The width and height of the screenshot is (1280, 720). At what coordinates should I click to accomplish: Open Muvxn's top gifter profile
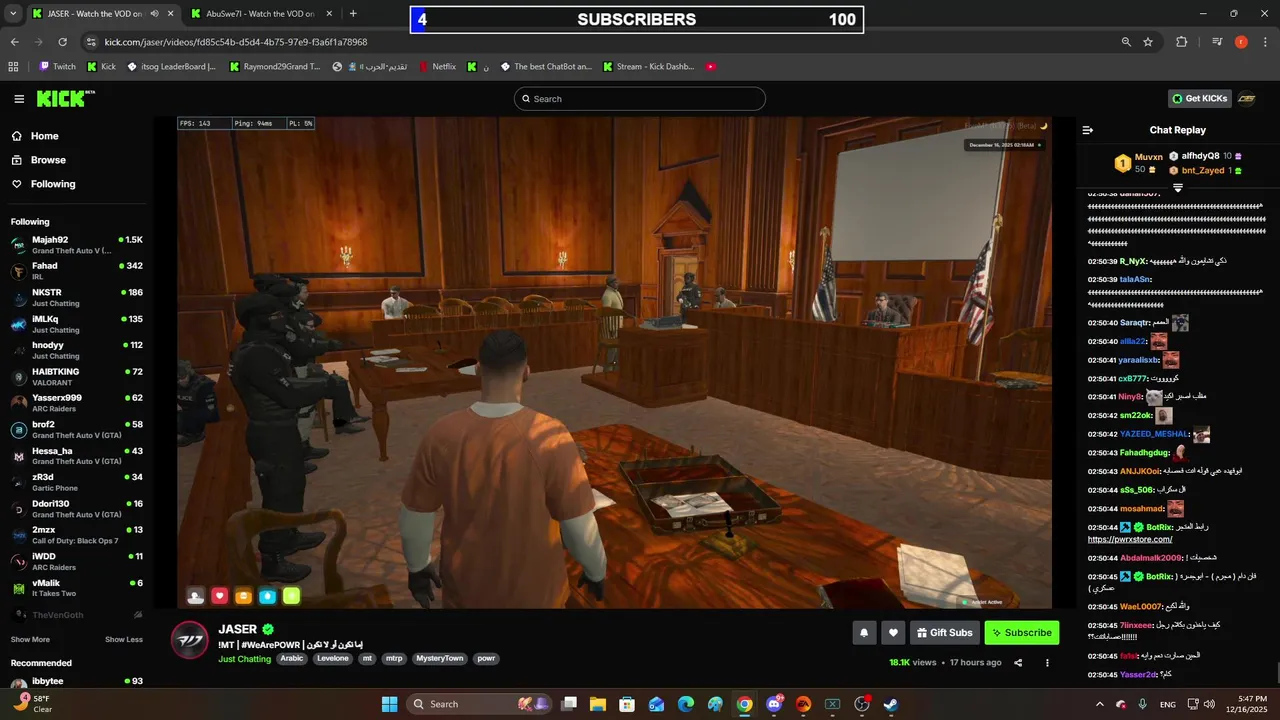(1149, 157)
